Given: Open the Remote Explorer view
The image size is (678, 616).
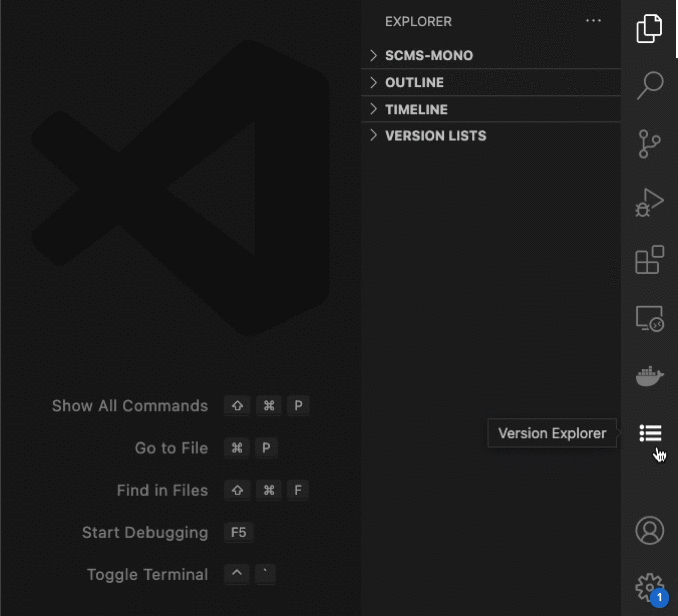Looking at the screenshot, I should (649, 318).
